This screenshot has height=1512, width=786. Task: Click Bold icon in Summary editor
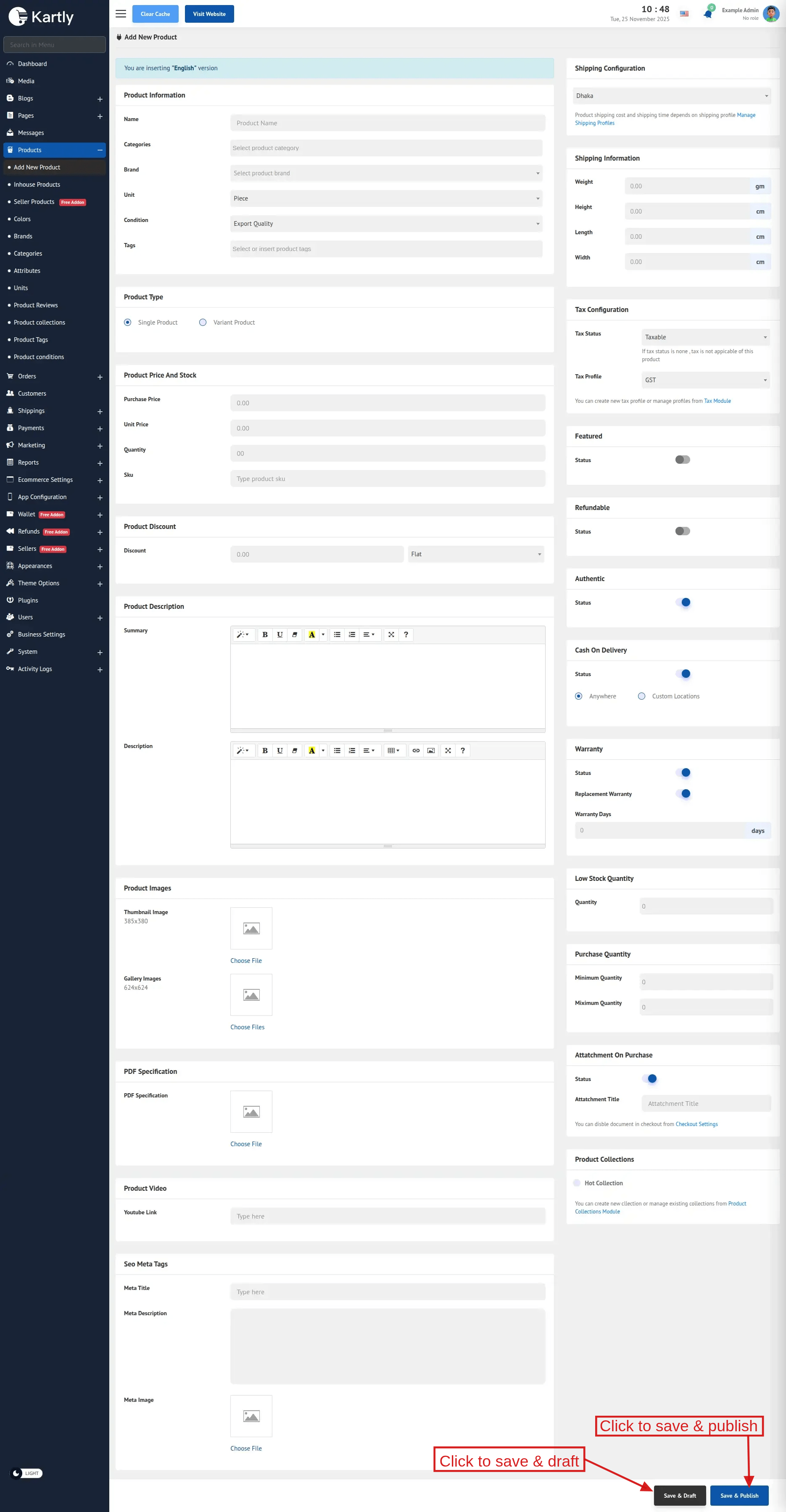pyautogui.click(x=264, y=634)
